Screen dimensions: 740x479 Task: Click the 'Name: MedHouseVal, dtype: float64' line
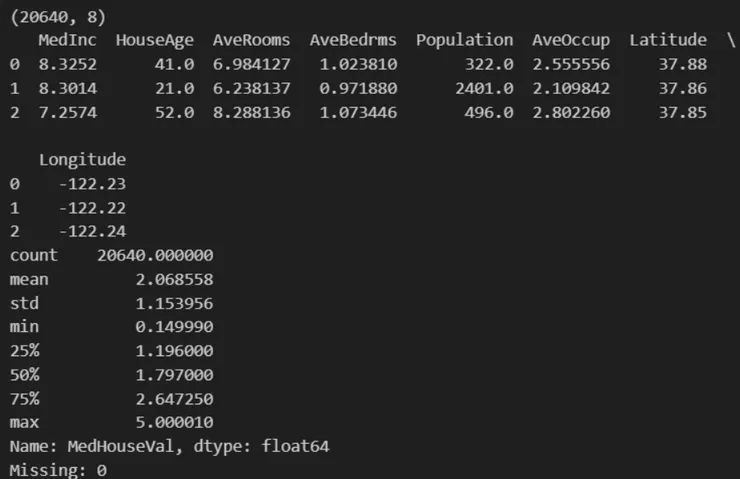coord(169,447)
